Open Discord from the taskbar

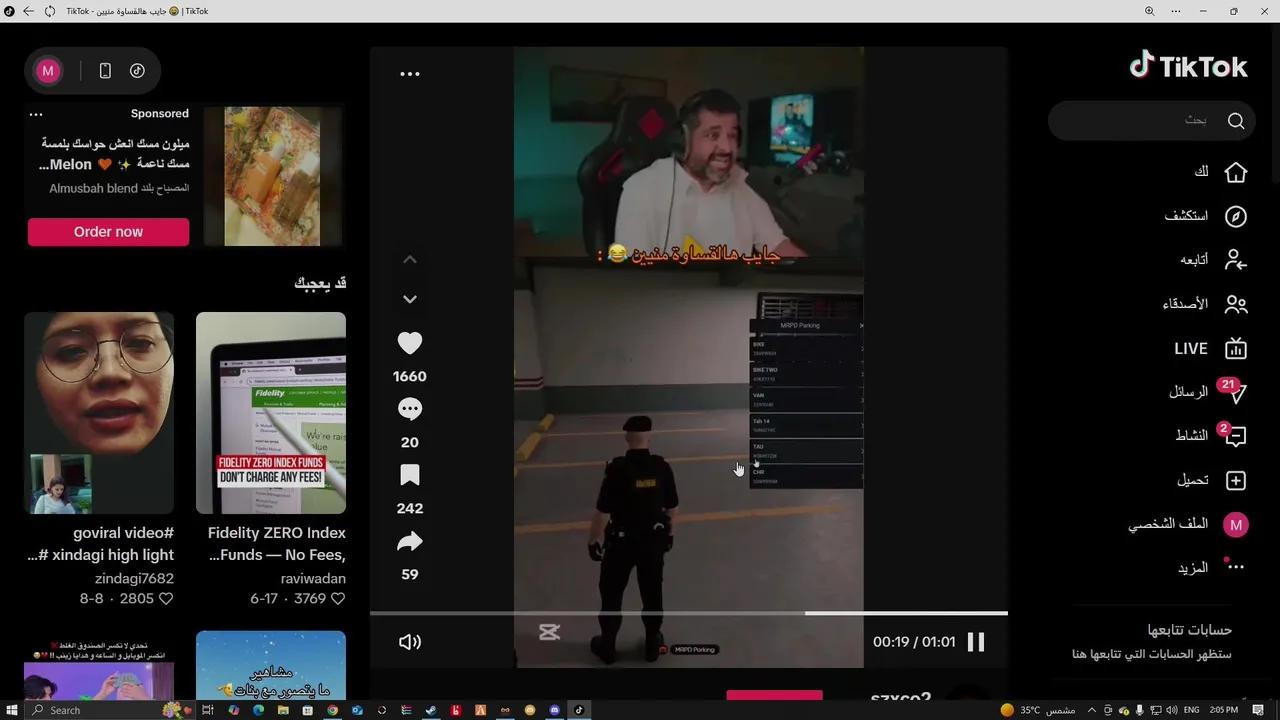[555, 710]
